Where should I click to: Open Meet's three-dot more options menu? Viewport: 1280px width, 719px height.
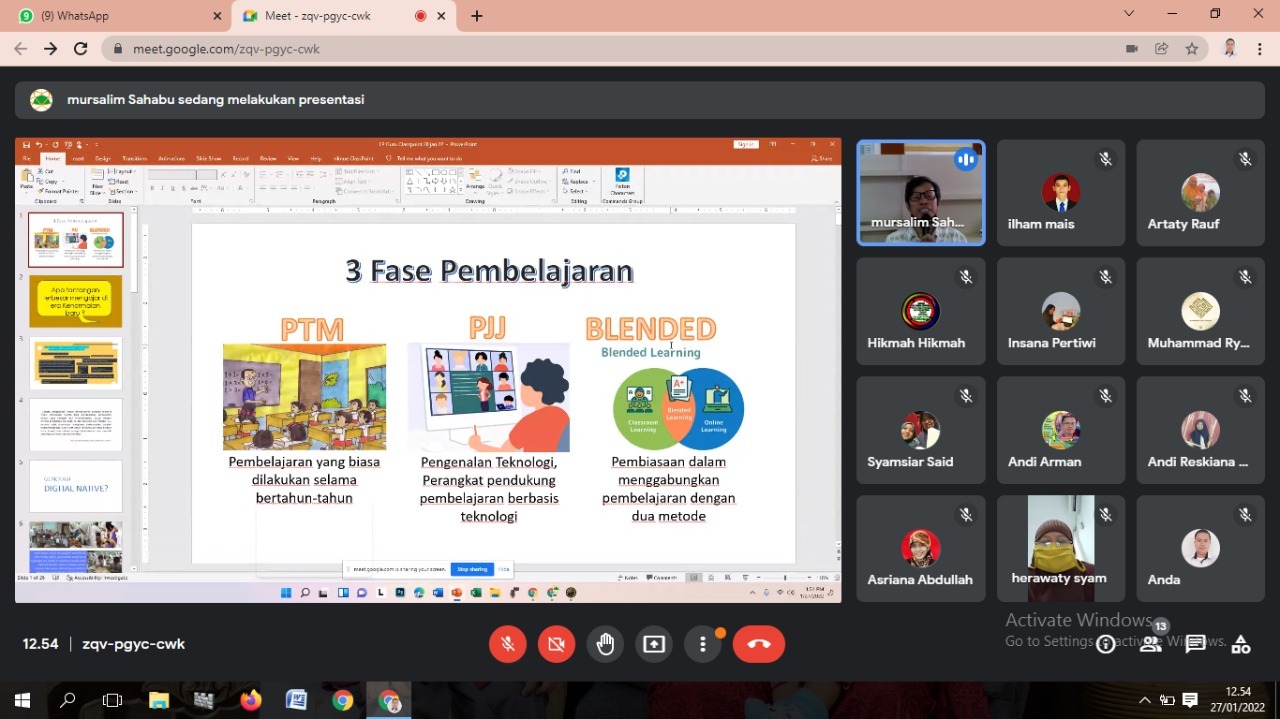(x=703, y=644)
